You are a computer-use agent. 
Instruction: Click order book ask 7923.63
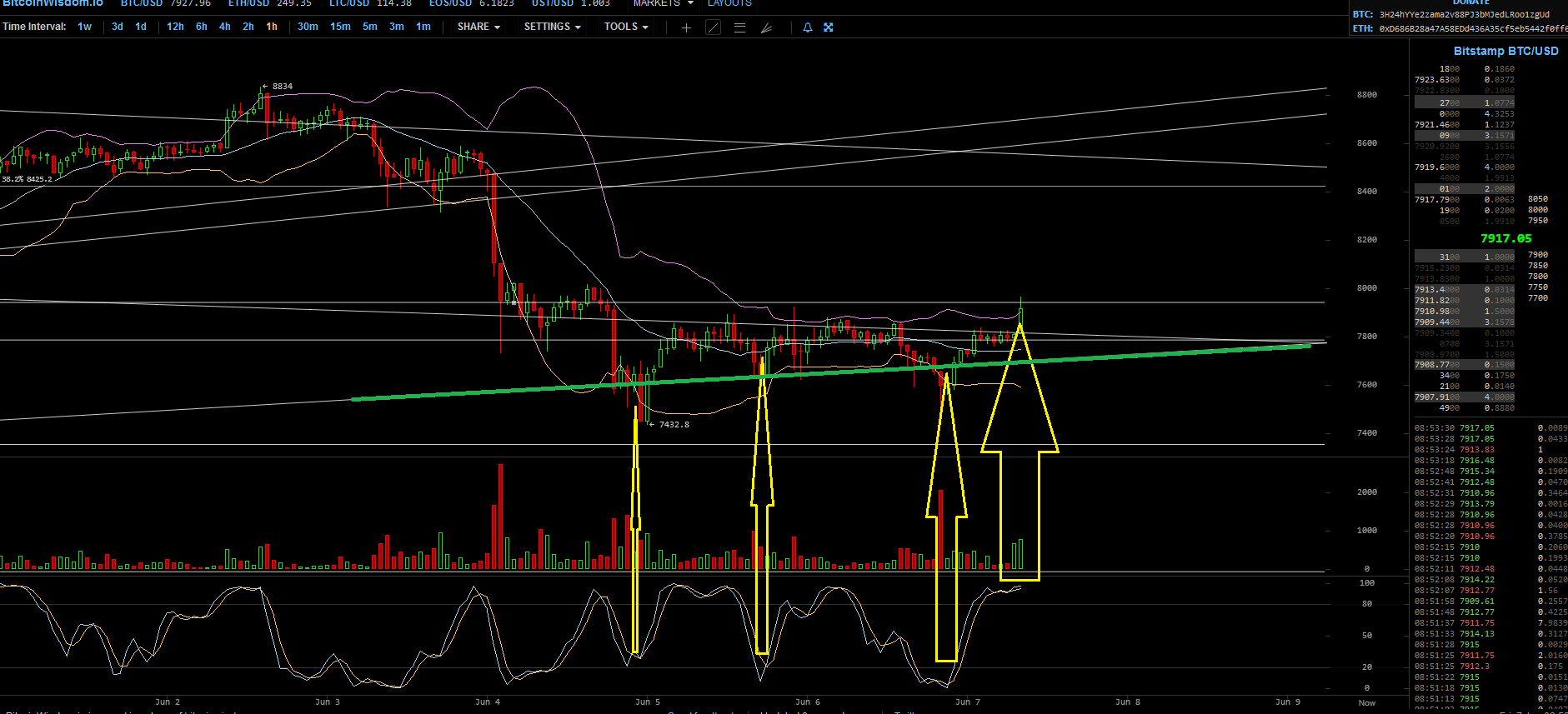click(x=1465, y=80)
